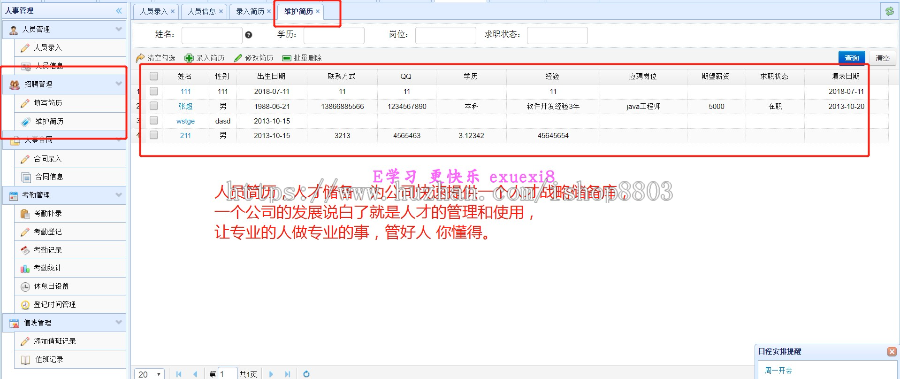
Task: Focus the 求职状态 job status input field
Action: click(x=557, y=36)
